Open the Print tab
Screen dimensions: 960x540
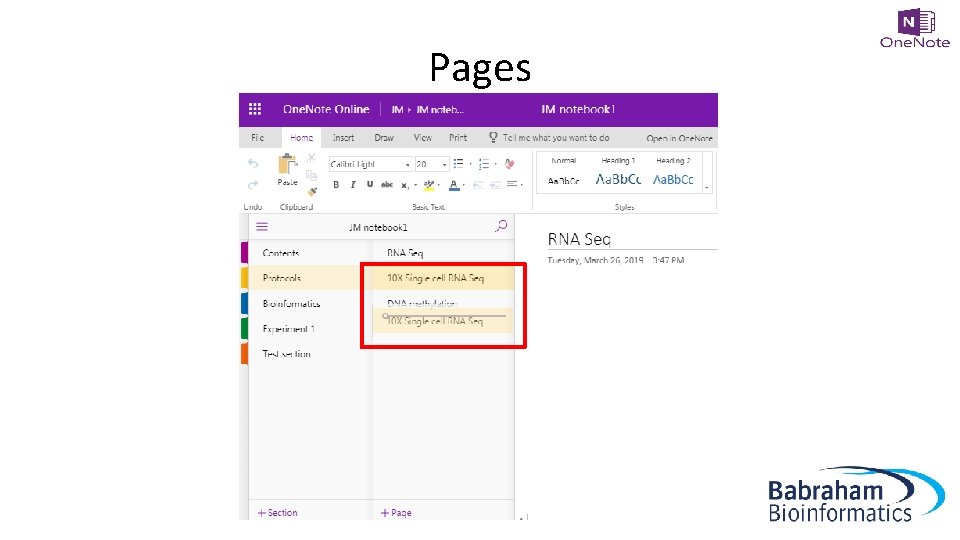coord(458,138)
